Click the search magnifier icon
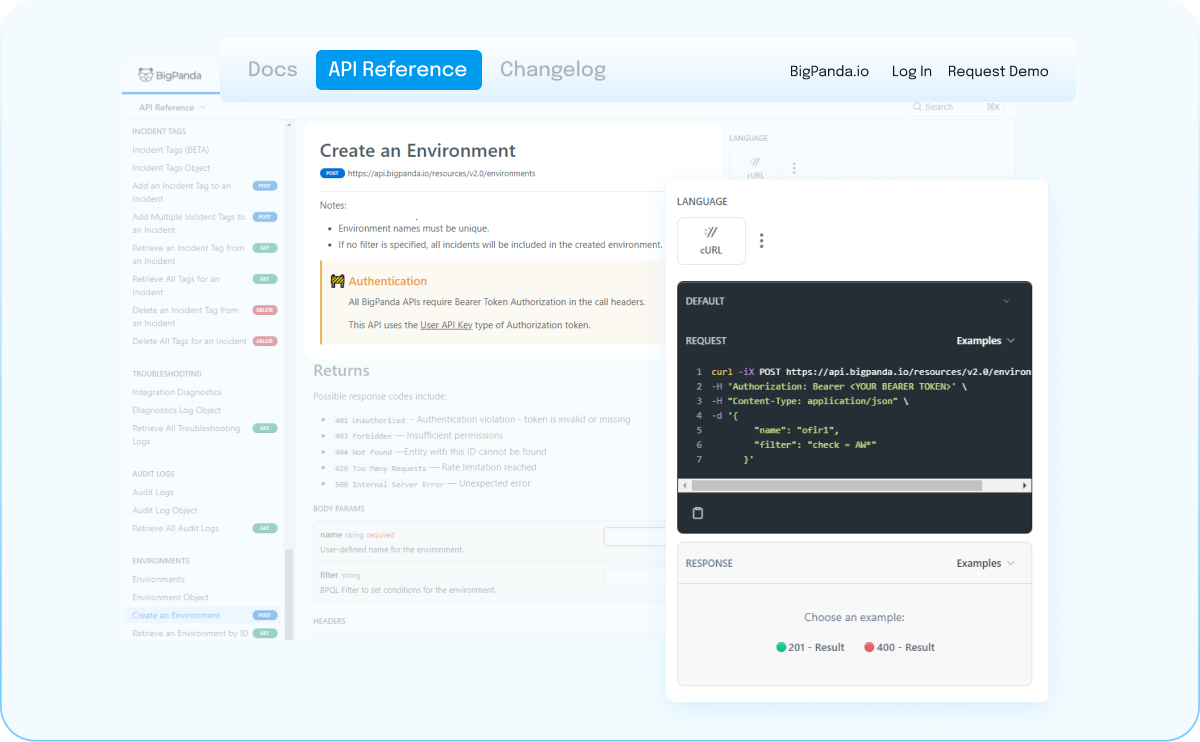Screen dimensions: 1200x742 click(x=917, y=107)
